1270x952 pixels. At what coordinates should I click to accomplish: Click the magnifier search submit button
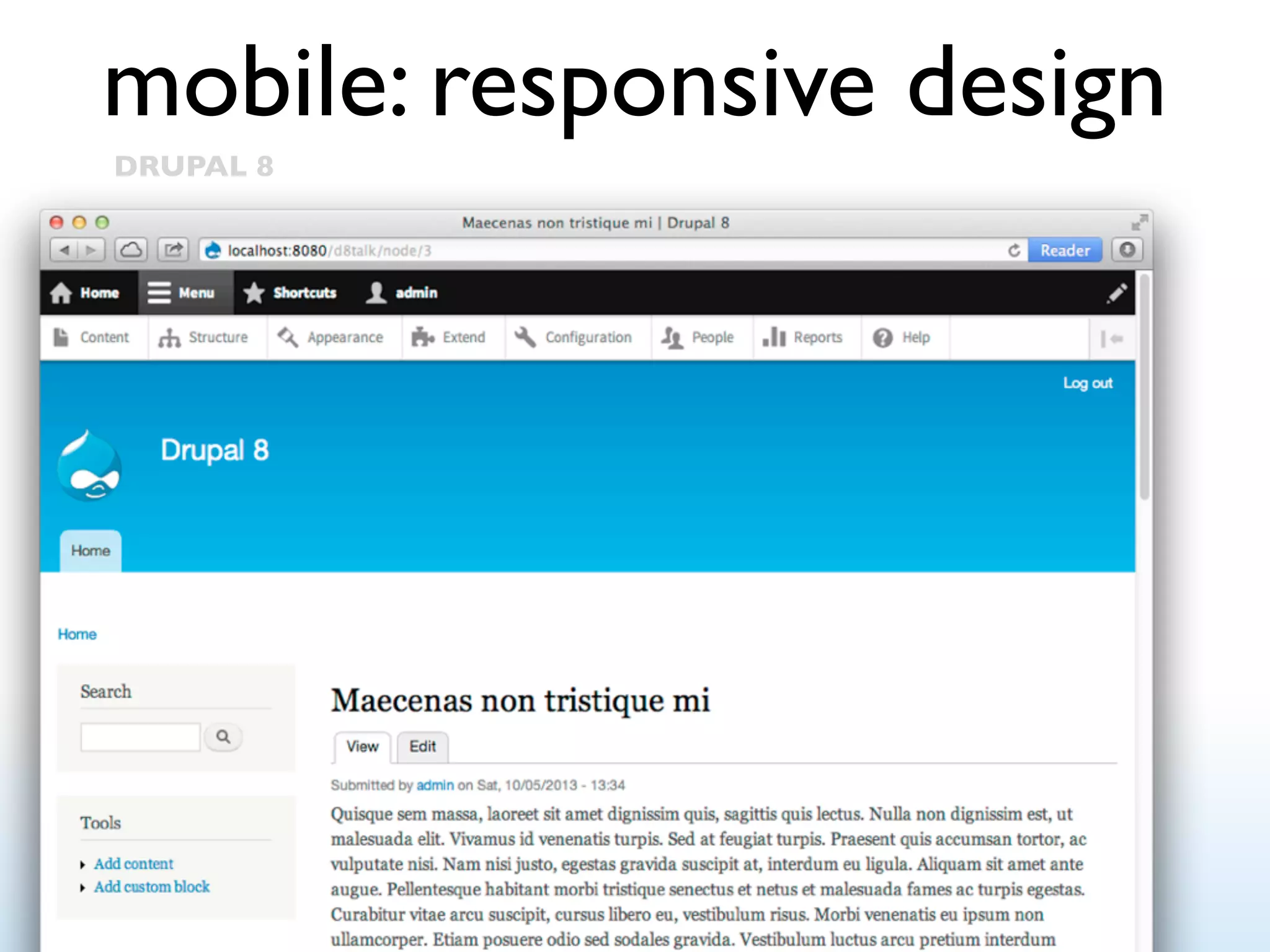click(x=223, y=736)
